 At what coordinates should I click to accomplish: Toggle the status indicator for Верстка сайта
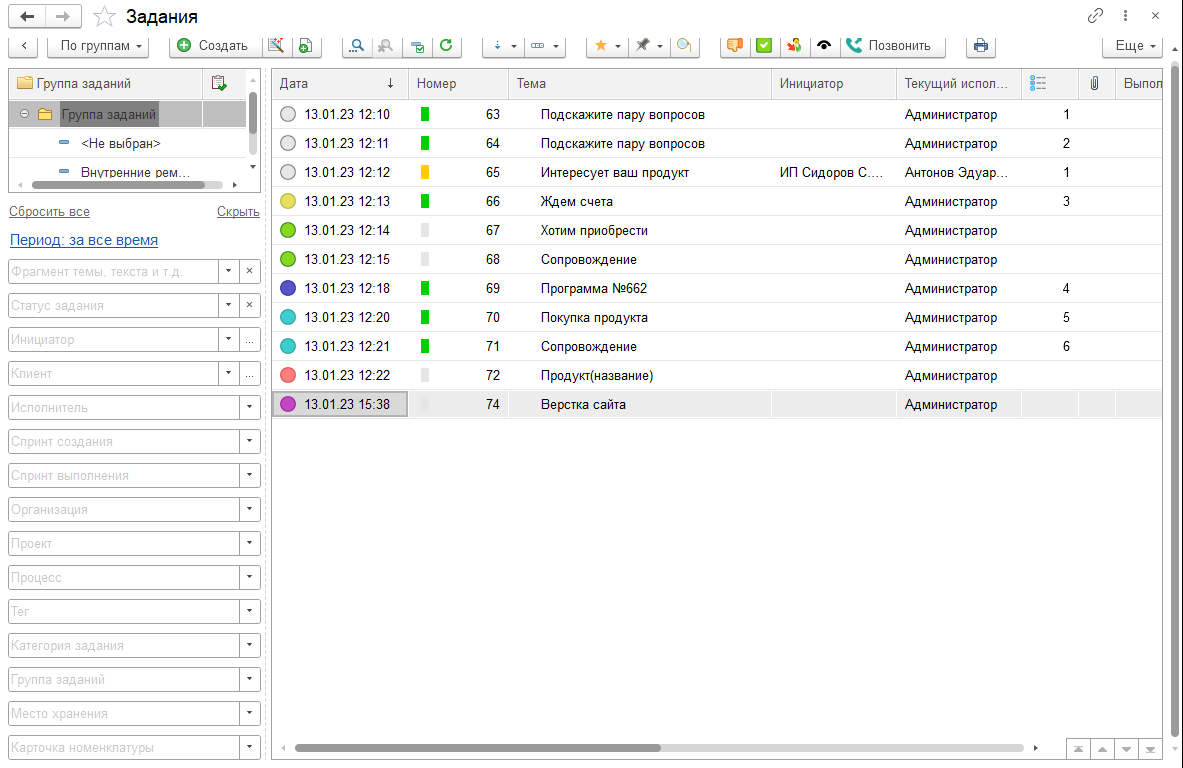(288, 404)
